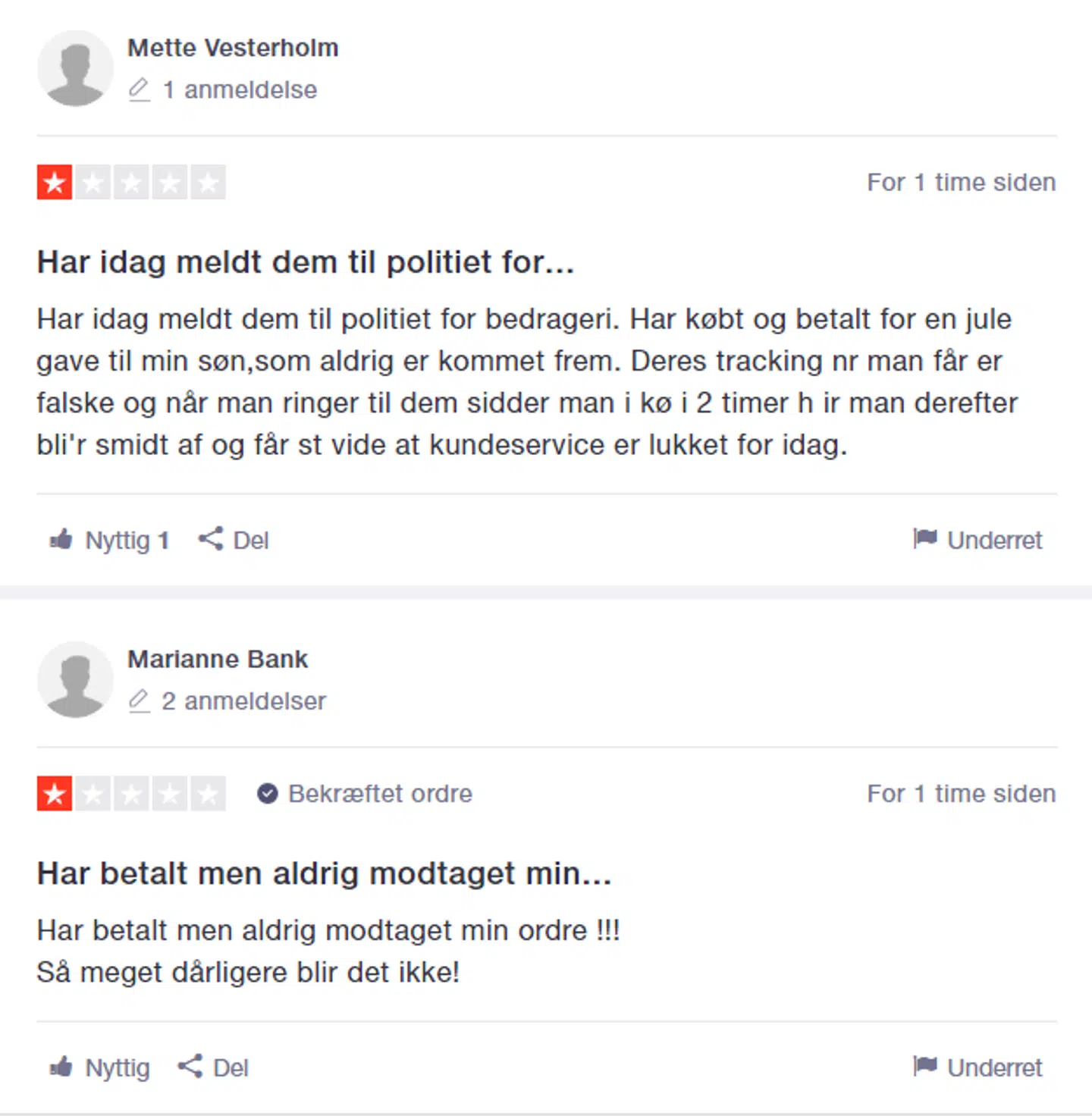Click 'Underret' text on Mette's review

pos(994,540)
